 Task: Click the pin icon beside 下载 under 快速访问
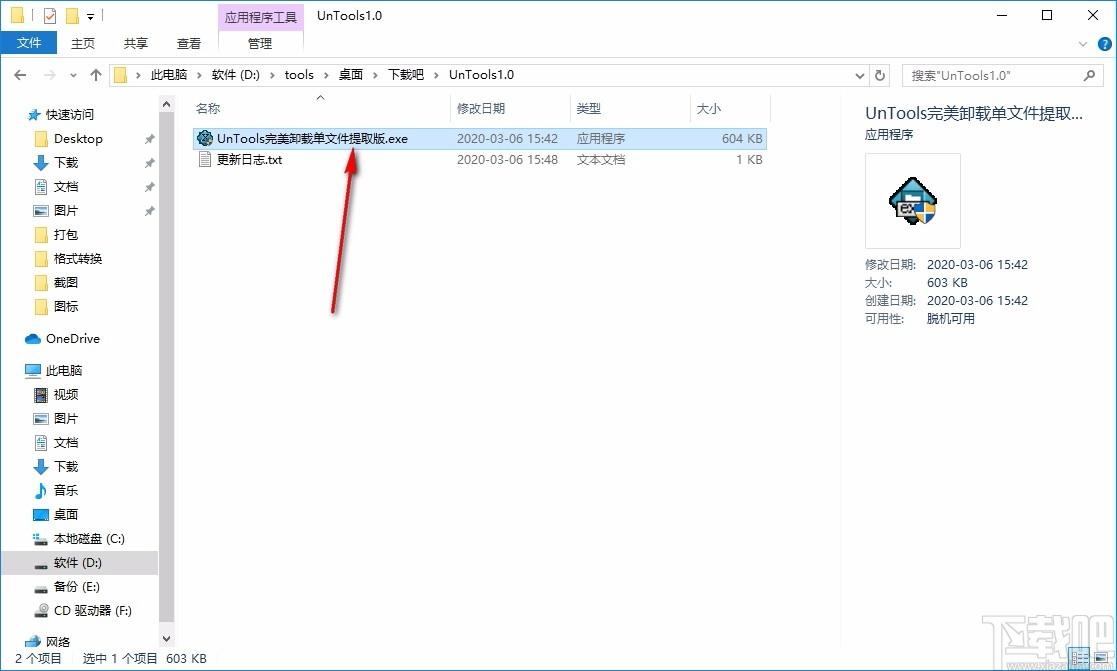149,163
